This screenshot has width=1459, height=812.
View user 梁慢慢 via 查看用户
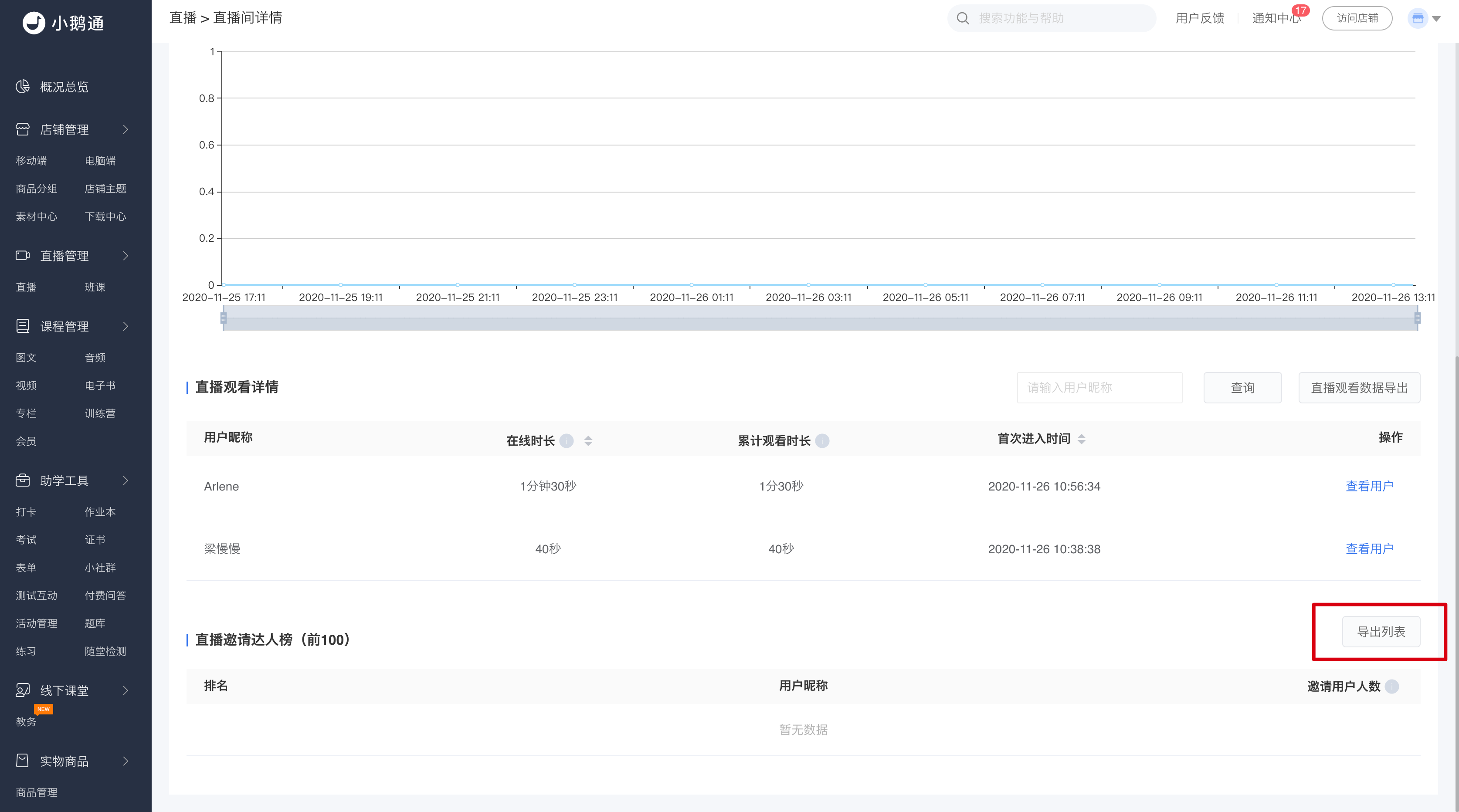1370,549
